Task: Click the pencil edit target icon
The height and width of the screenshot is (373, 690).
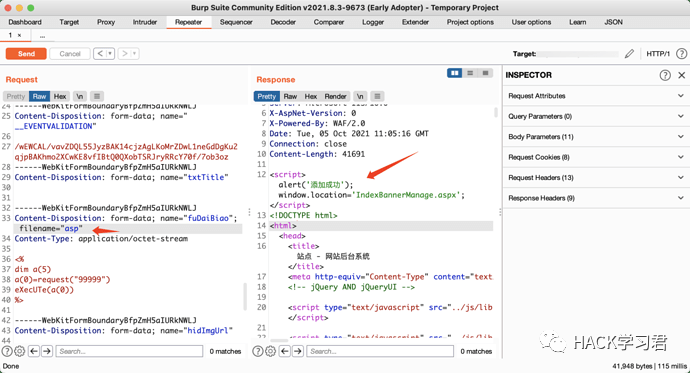Action: (x=629, y=54)
